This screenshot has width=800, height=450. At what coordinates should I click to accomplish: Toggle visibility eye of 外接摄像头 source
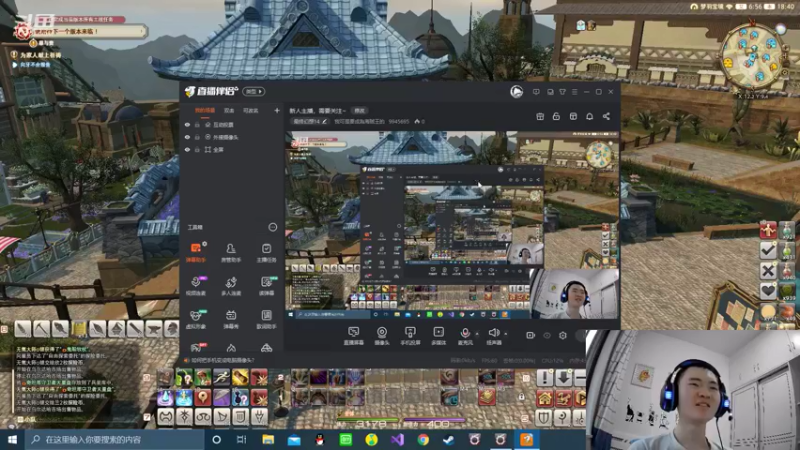click(x=187, y=137)
